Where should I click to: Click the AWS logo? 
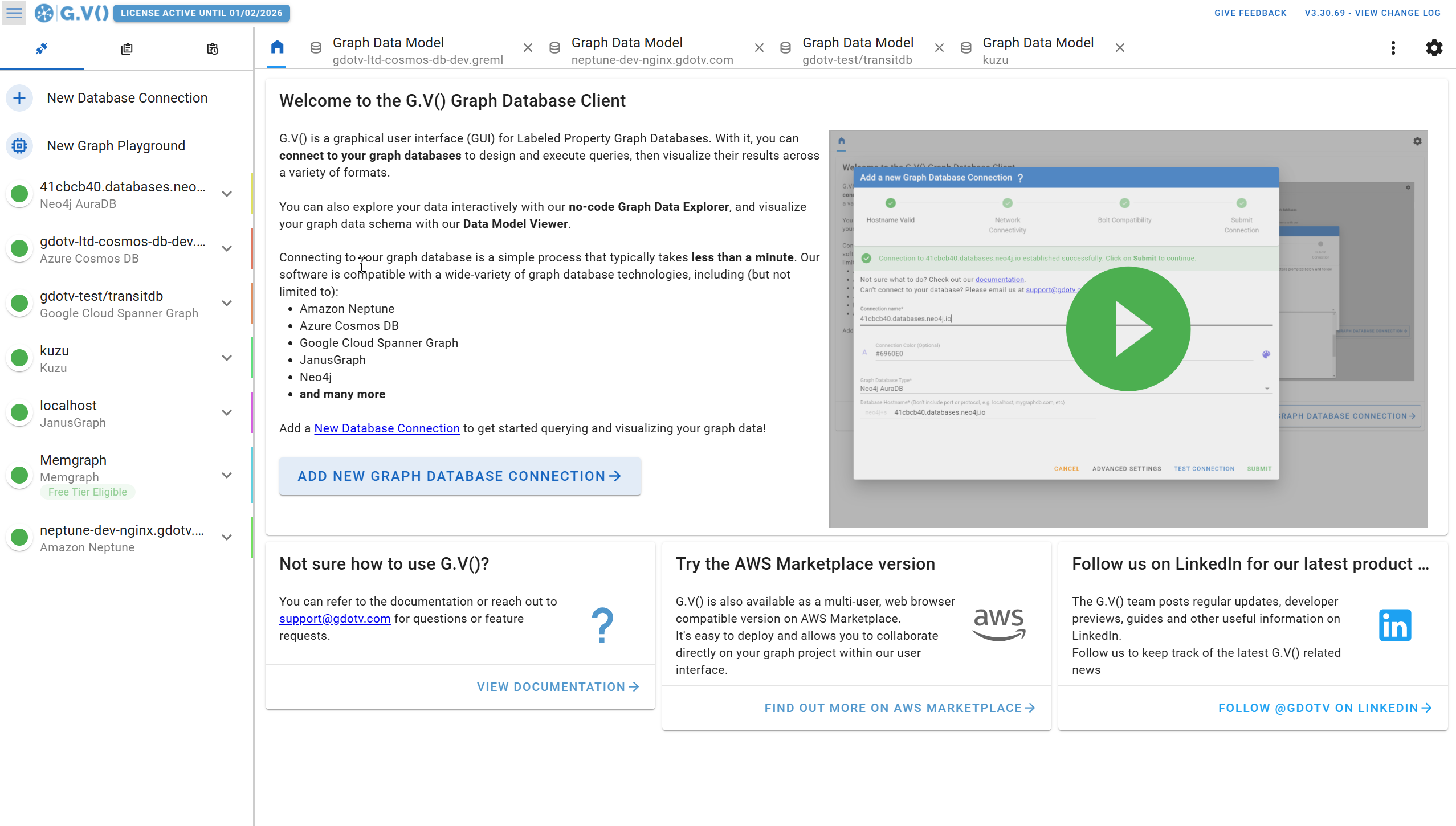(999, 624)
